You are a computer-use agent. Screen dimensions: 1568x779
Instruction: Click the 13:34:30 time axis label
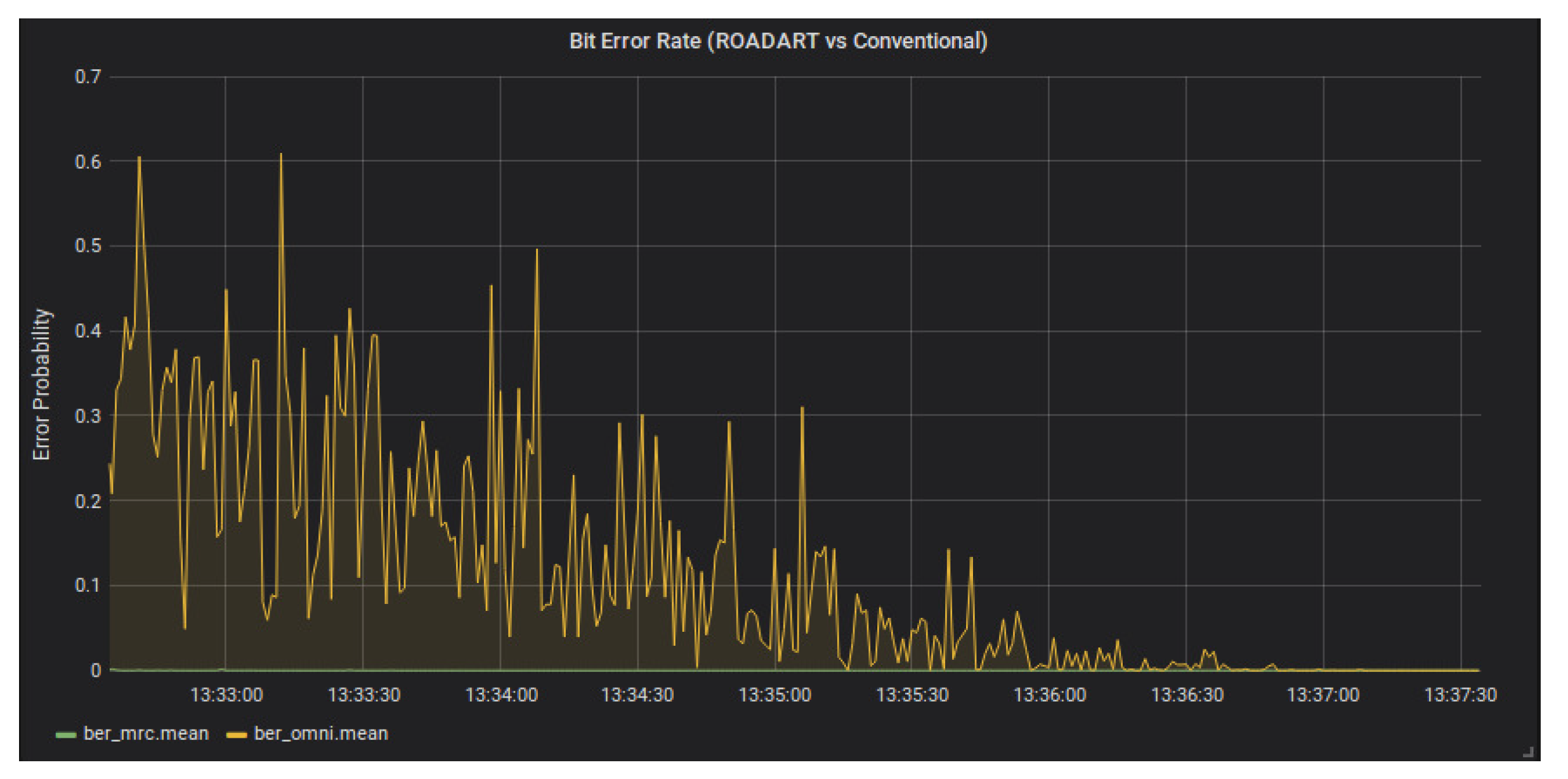coord(637,695)
